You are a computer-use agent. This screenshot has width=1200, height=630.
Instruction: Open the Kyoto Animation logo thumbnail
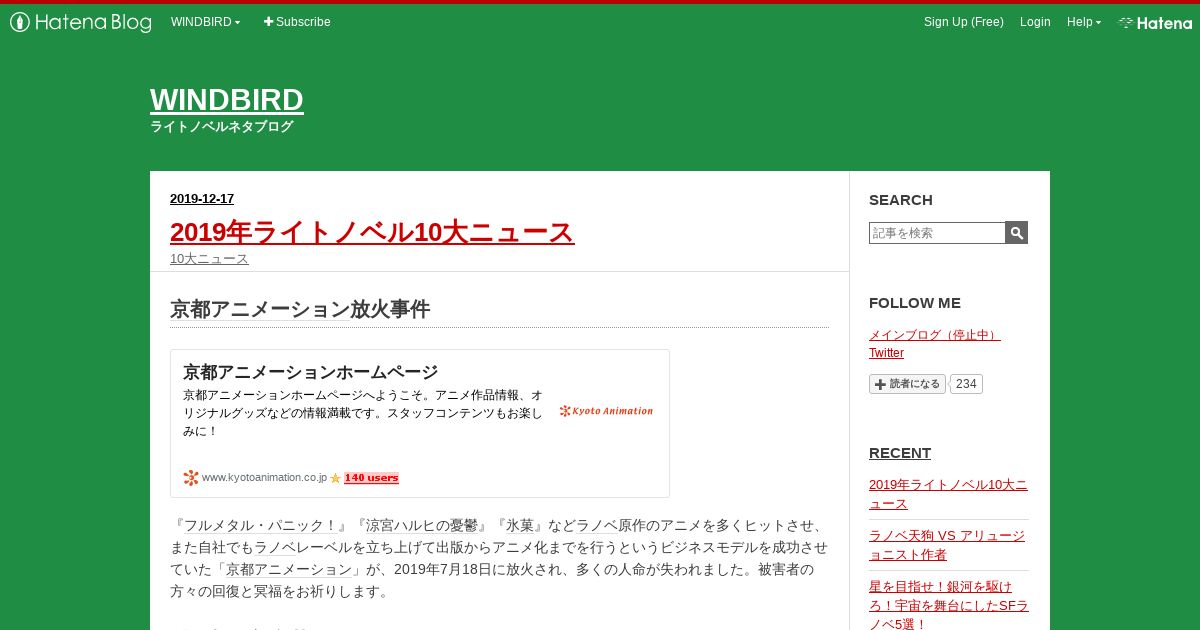pyautogui.click(x=606, y=411)
